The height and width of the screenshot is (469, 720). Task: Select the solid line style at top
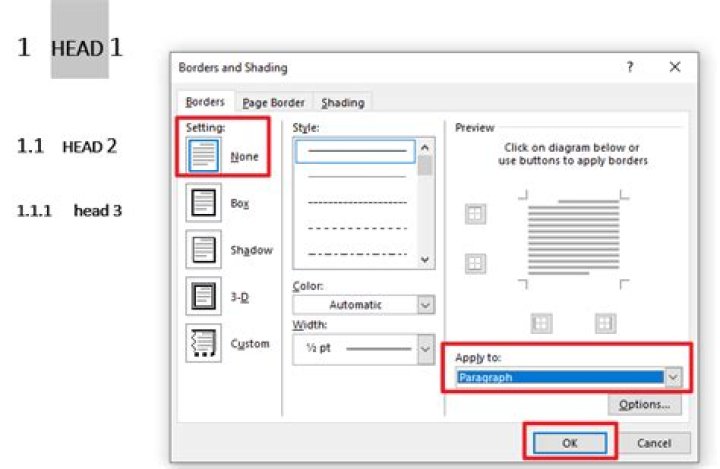(x=355, y=151)
